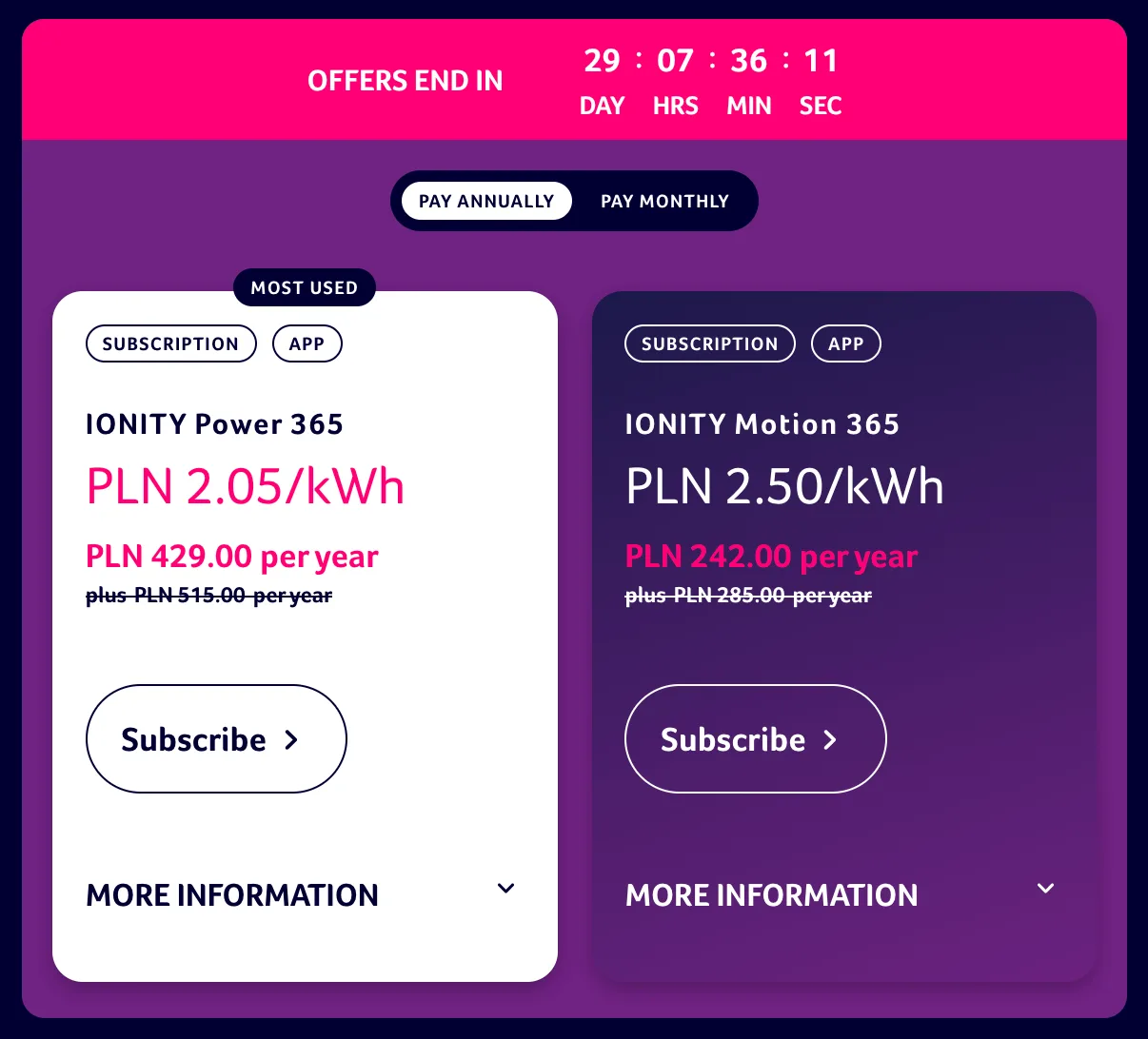Click the PLN 2.05/kWh price
Viewport: 1148px width, 1039px height.
pos(245,486)
